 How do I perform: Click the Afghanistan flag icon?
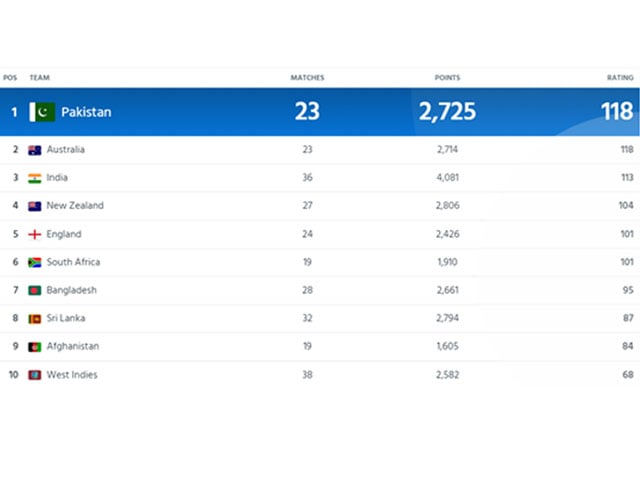click(x=35, y=347)
